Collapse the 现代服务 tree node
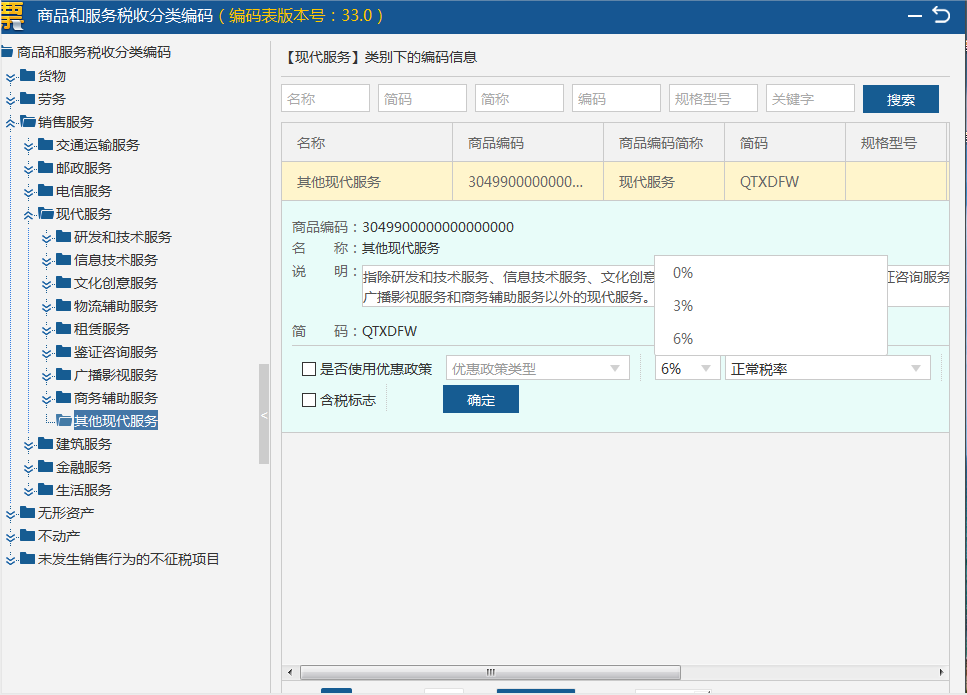The height and width of the screenshot is (695, 967). coord(29,214)
